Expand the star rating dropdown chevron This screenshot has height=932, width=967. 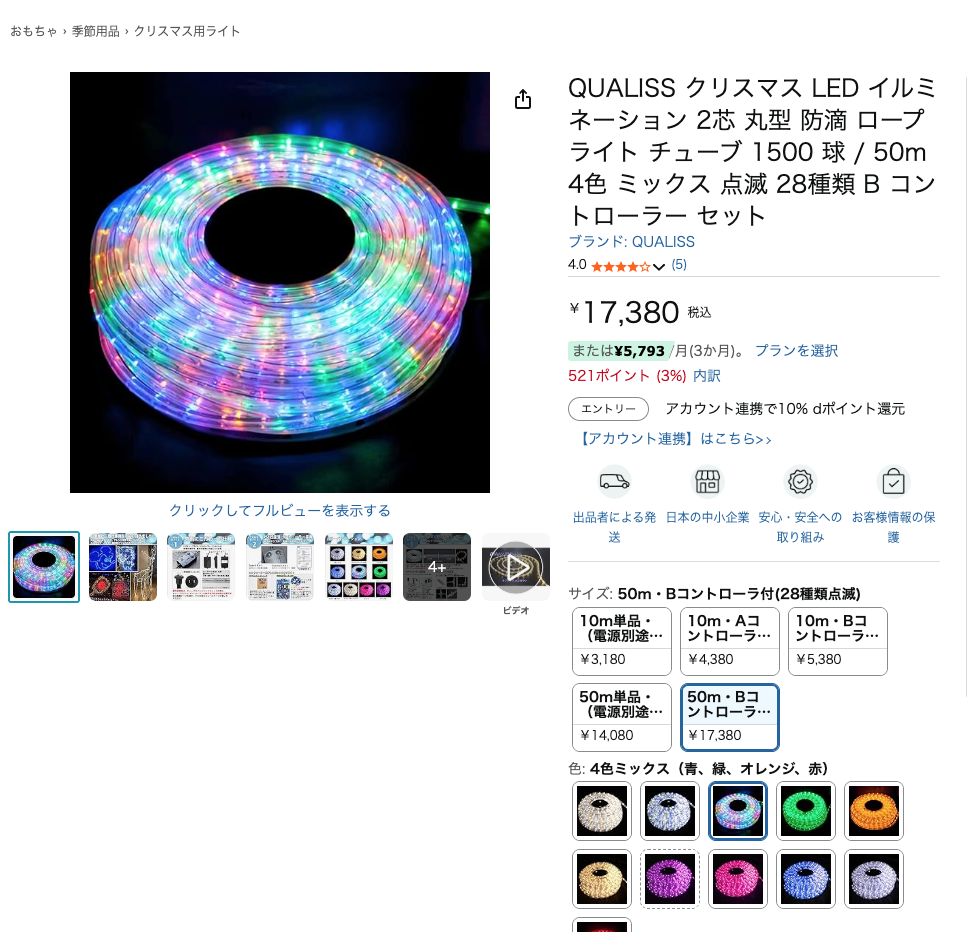point(659,266)
